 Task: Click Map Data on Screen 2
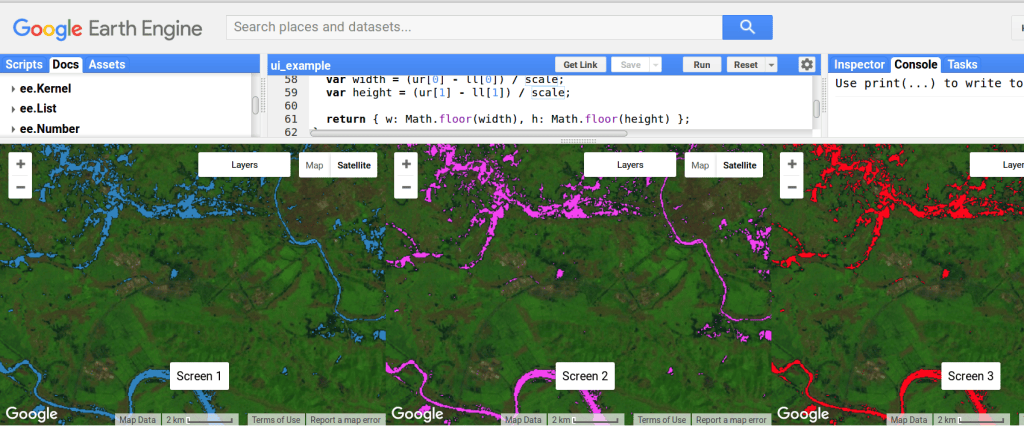(523, 420)
